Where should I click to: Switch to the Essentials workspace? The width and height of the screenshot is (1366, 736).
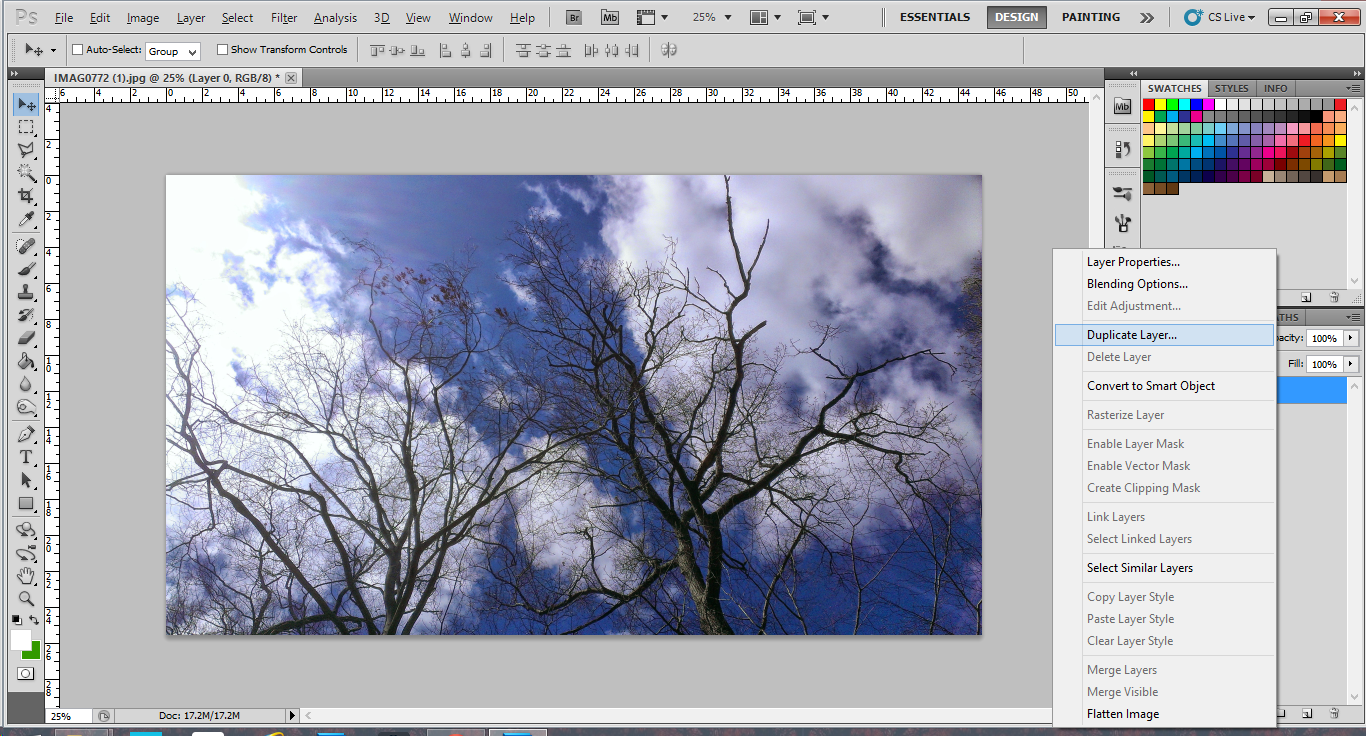point(935,17)
